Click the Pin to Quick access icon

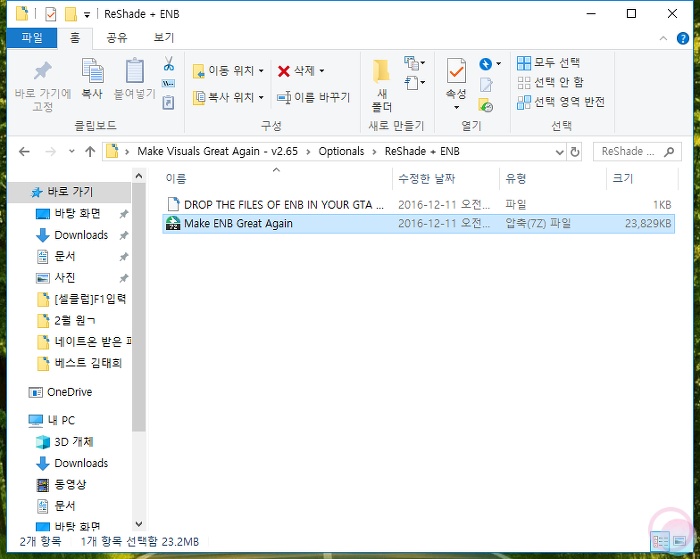[43, 71]
